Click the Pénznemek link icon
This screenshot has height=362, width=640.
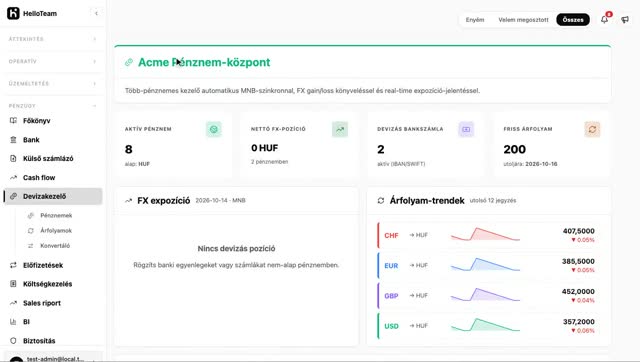coord(31,215)
